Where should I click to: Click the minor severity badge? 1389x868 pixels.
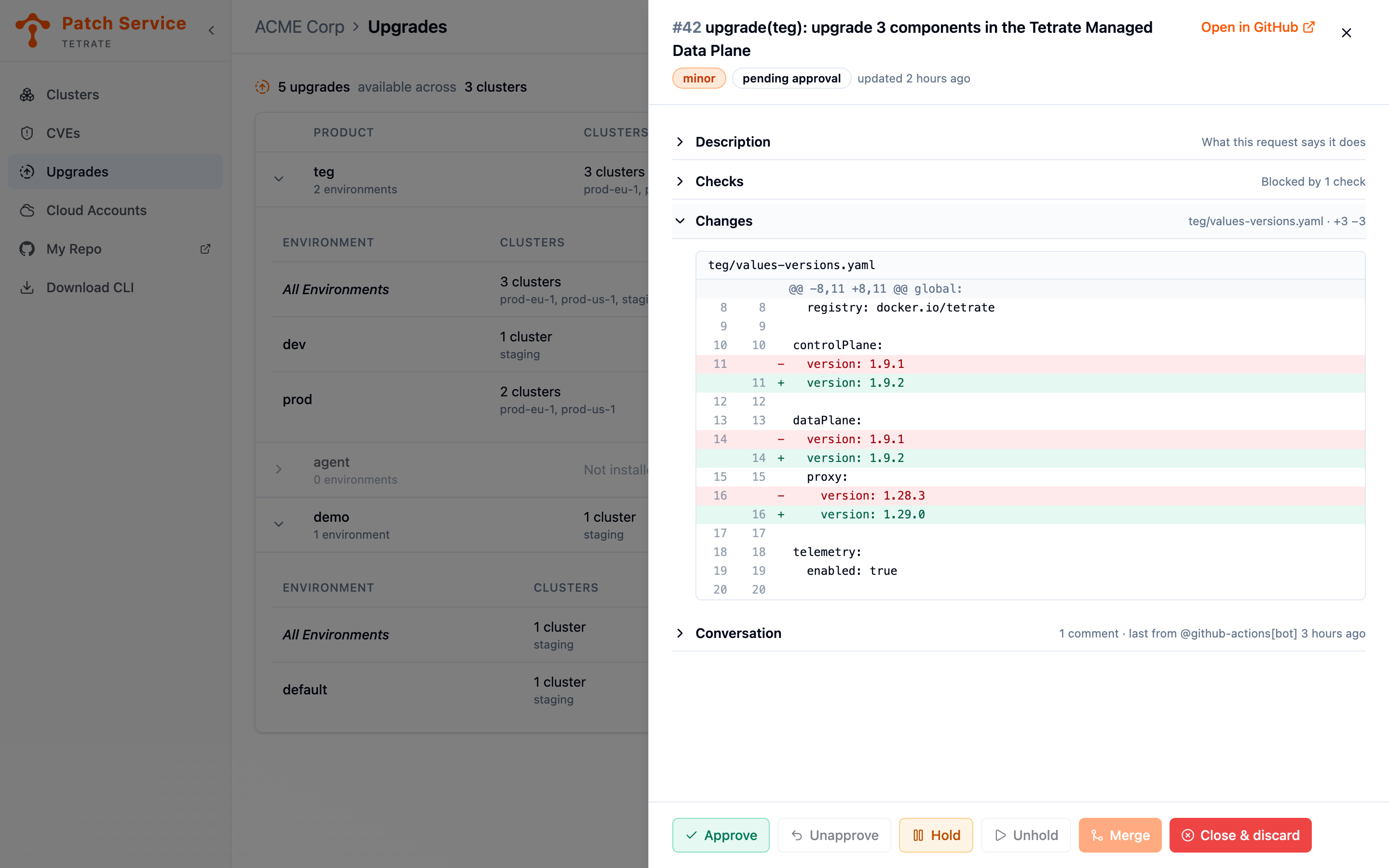pos(699,78)
